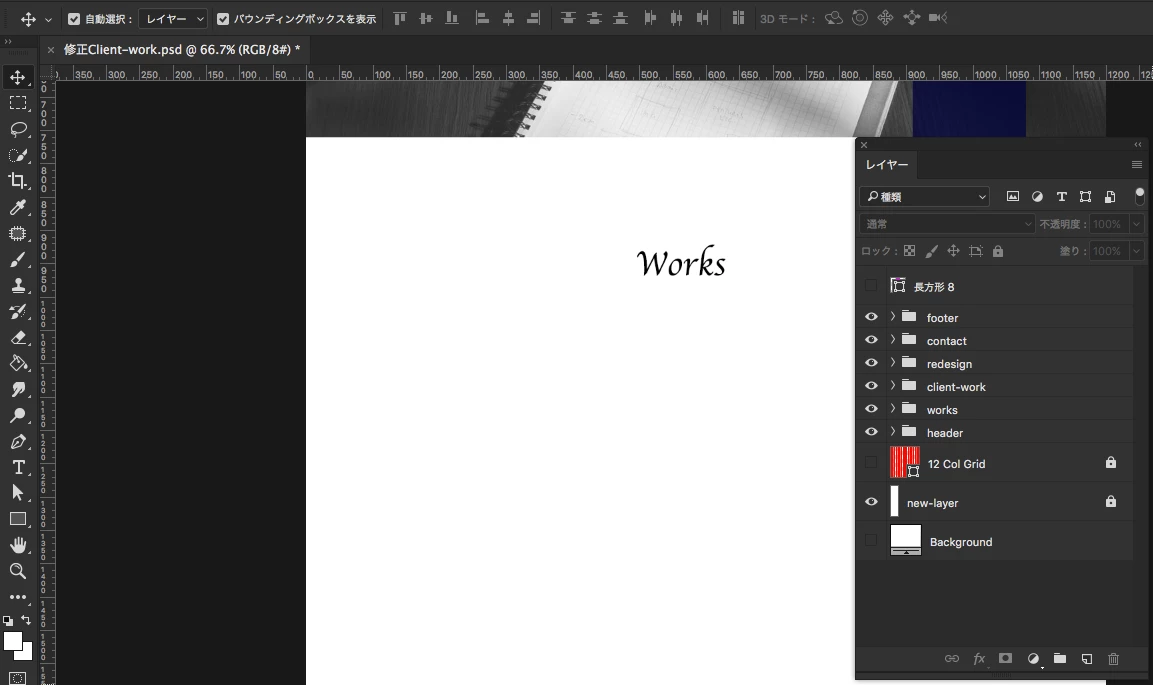Click the link layers icon

(x=952, y=659)
